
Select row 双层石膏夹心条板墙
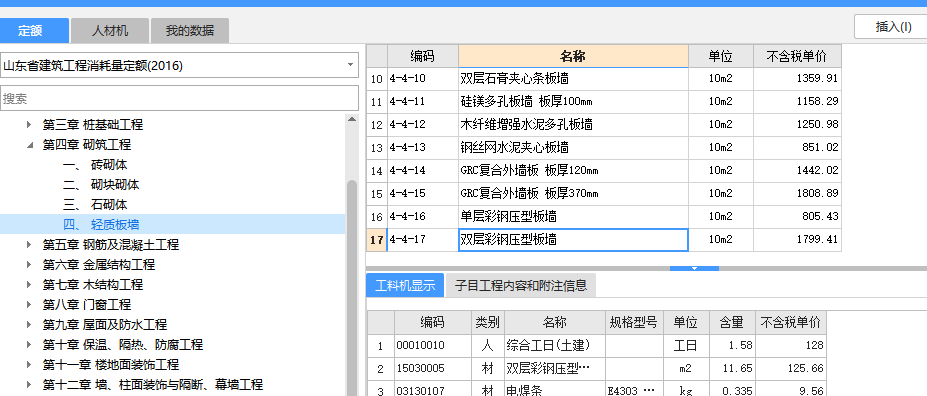pos(604,78)
